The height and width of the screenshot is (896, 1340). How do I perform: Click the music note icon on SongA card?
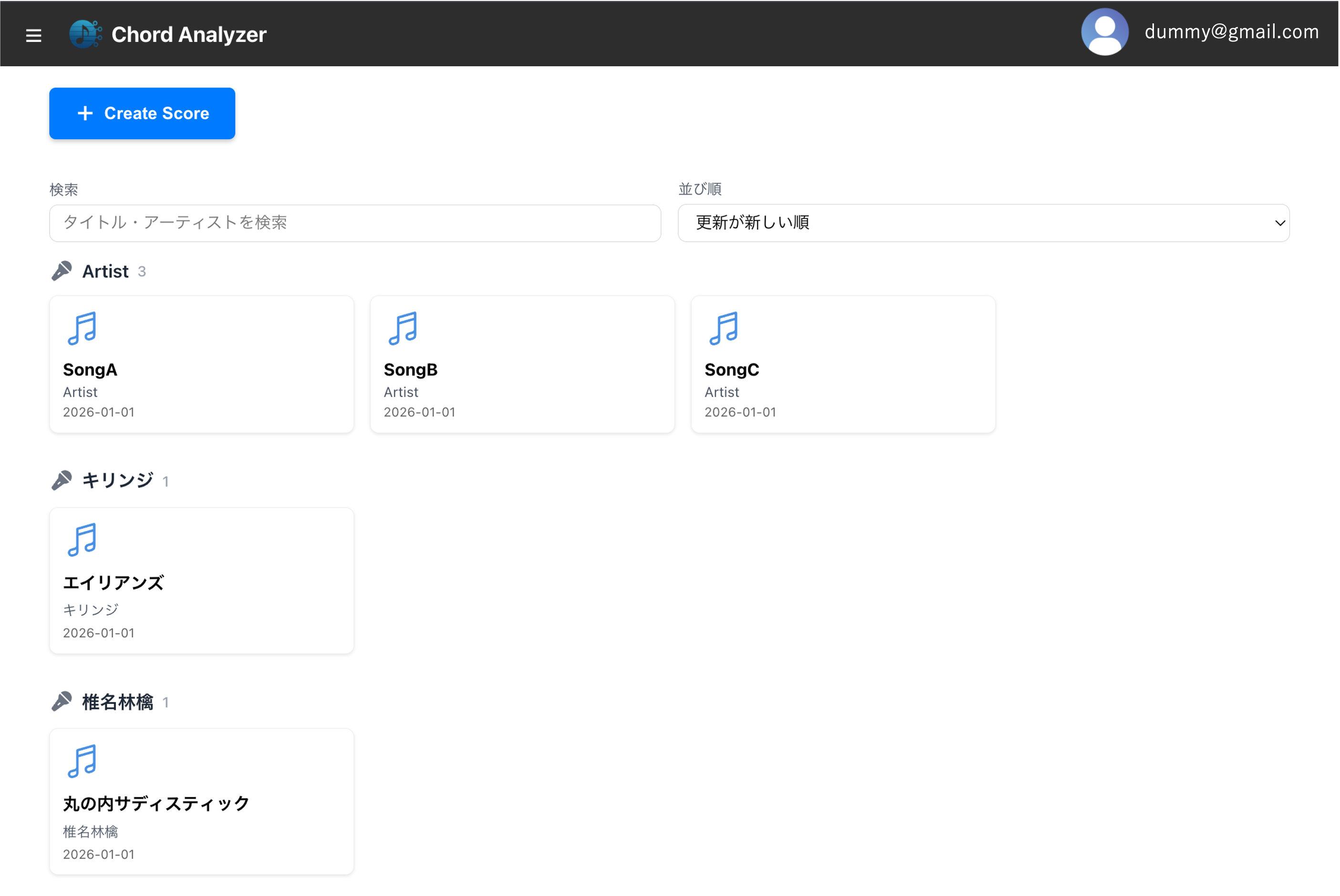pyautogui.click(x=82, y=329)
